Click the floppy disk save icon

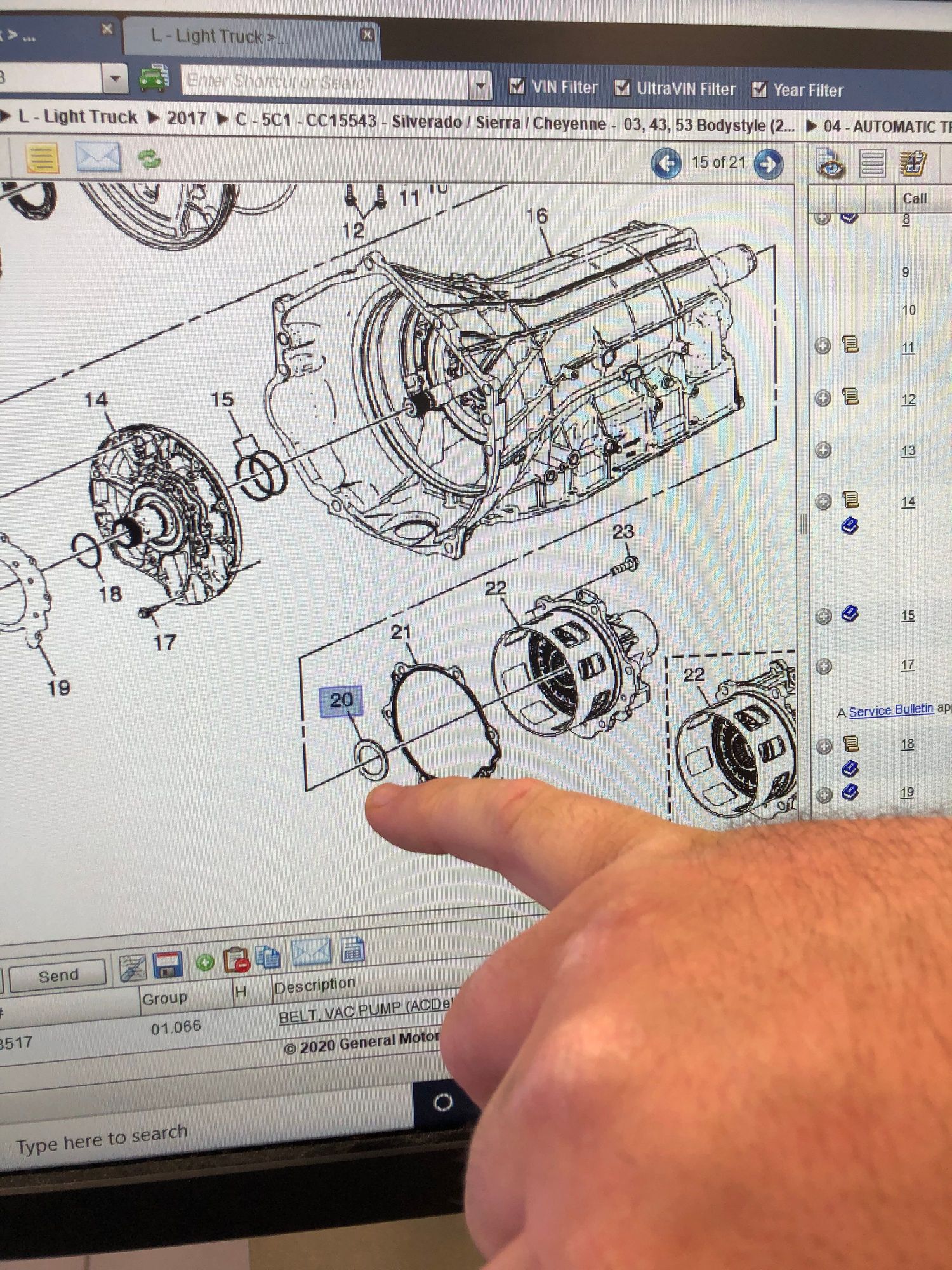(x=168, y=965)
